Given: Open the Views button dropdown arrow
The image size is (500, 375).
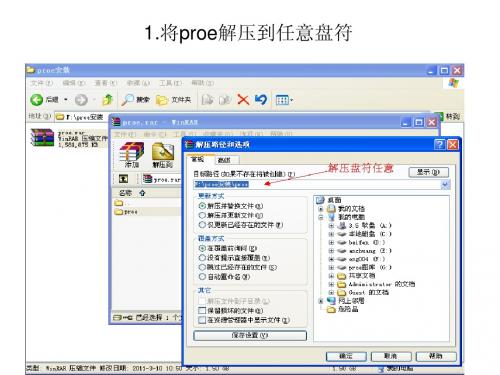Looking at the screenshot, I should [291, 100].
